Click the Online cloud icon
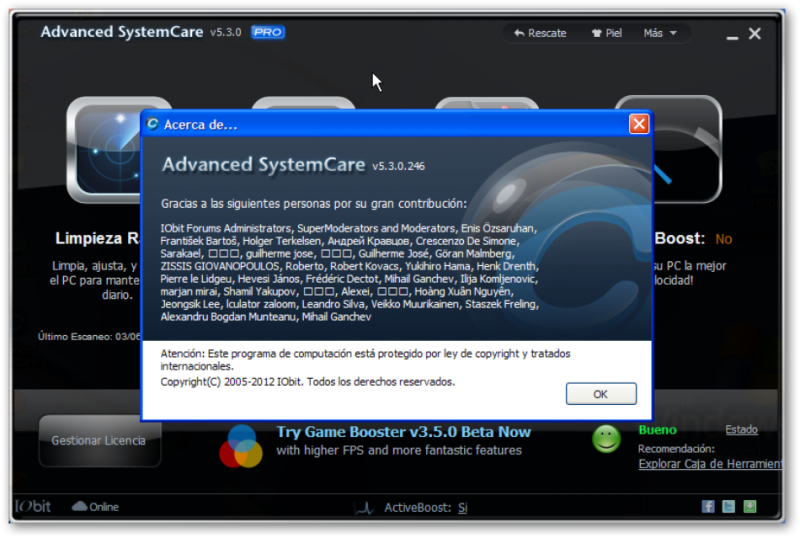This screenshot has width=800, height=538. pyautogui.click(x=80, y=506)
